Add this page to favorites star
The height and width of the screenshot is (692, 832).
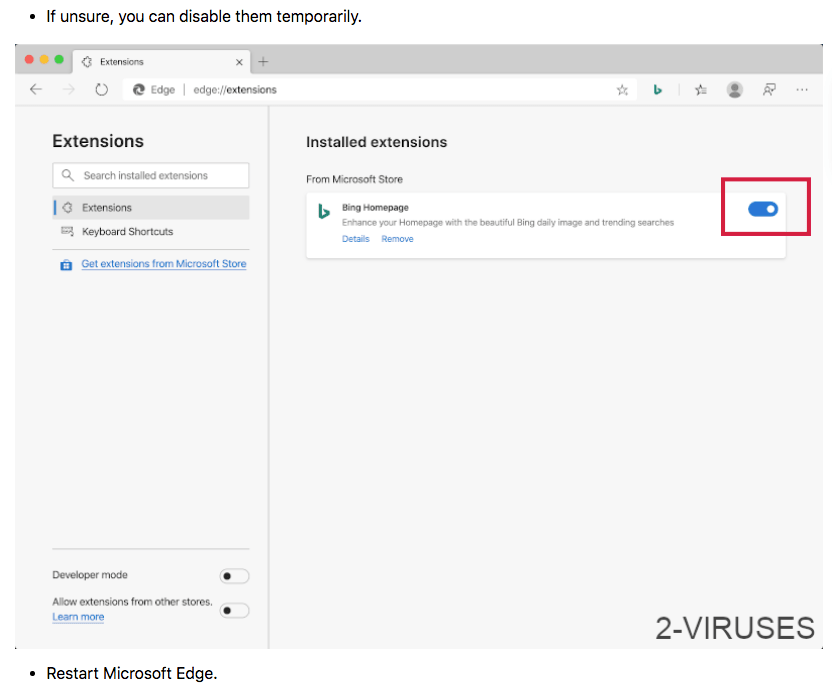point(622,90)
